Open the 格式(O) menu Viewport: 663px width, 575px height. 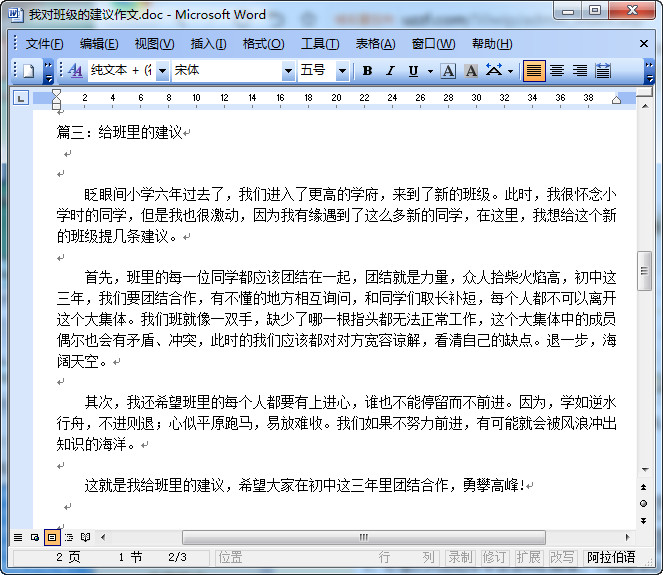coord(263,44)
